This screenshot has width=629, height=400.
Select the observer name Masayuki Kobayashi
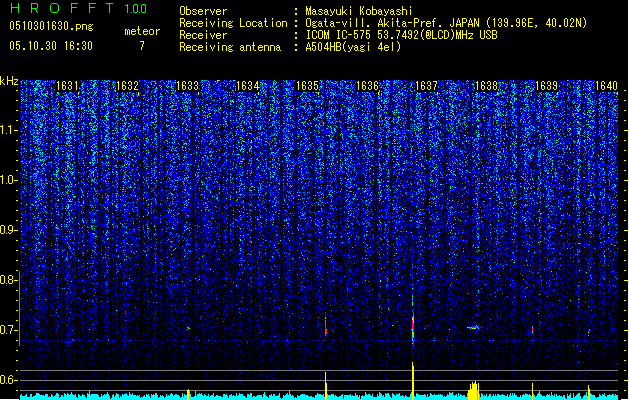click(x=359, y=11)
